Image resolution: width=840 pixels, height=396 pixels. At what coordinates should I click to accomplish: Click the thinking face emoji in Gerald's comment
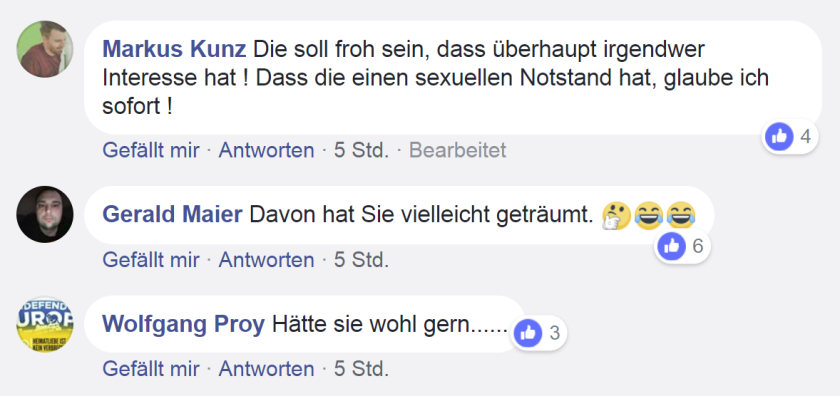[x=616, y=216]
